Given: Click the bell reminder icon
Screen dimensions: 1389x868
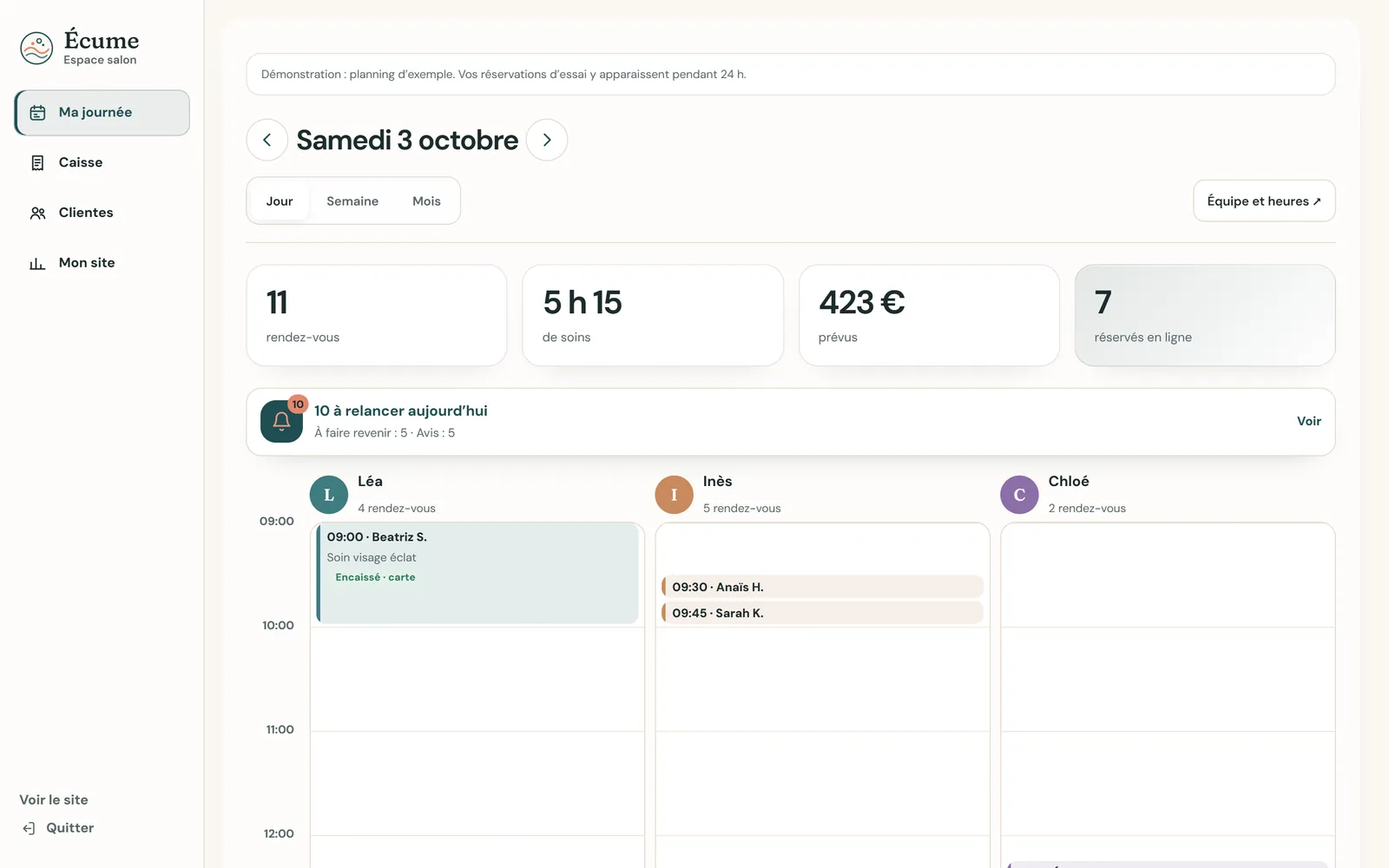Looking at the screenshot, I should pyautogui.click(x=281, y=422).
